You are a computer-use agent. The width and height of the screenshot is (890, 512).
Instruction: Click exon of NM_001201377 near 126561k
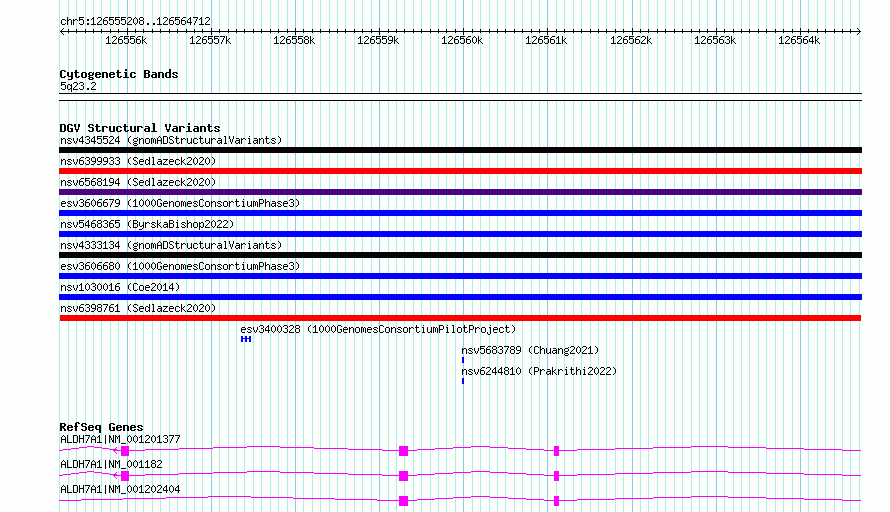pyautogui.click(x=556, y=451)
